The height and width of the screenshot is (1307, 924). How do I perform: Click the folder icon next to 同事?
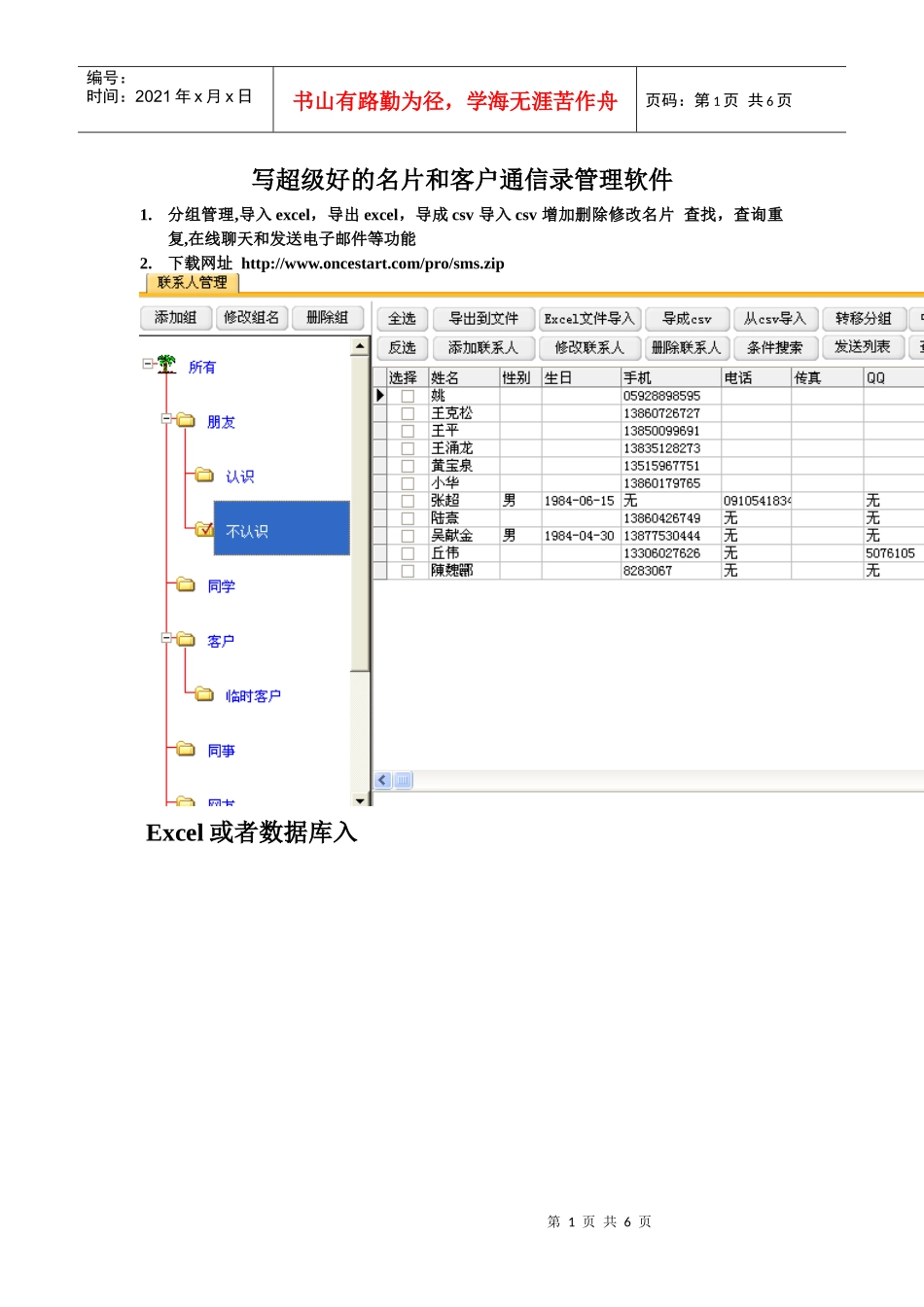coord(186,749)
